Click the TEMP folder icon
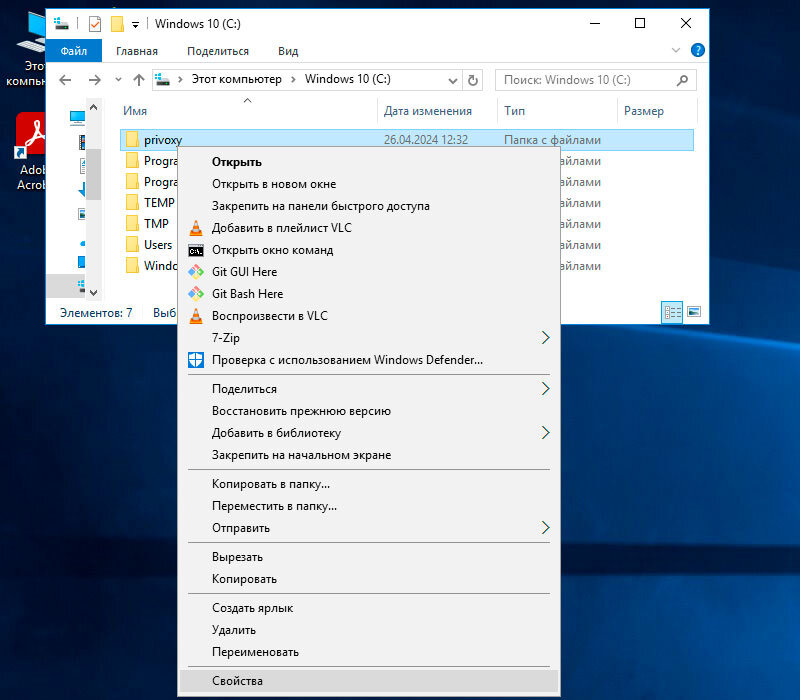 (132, 203)
